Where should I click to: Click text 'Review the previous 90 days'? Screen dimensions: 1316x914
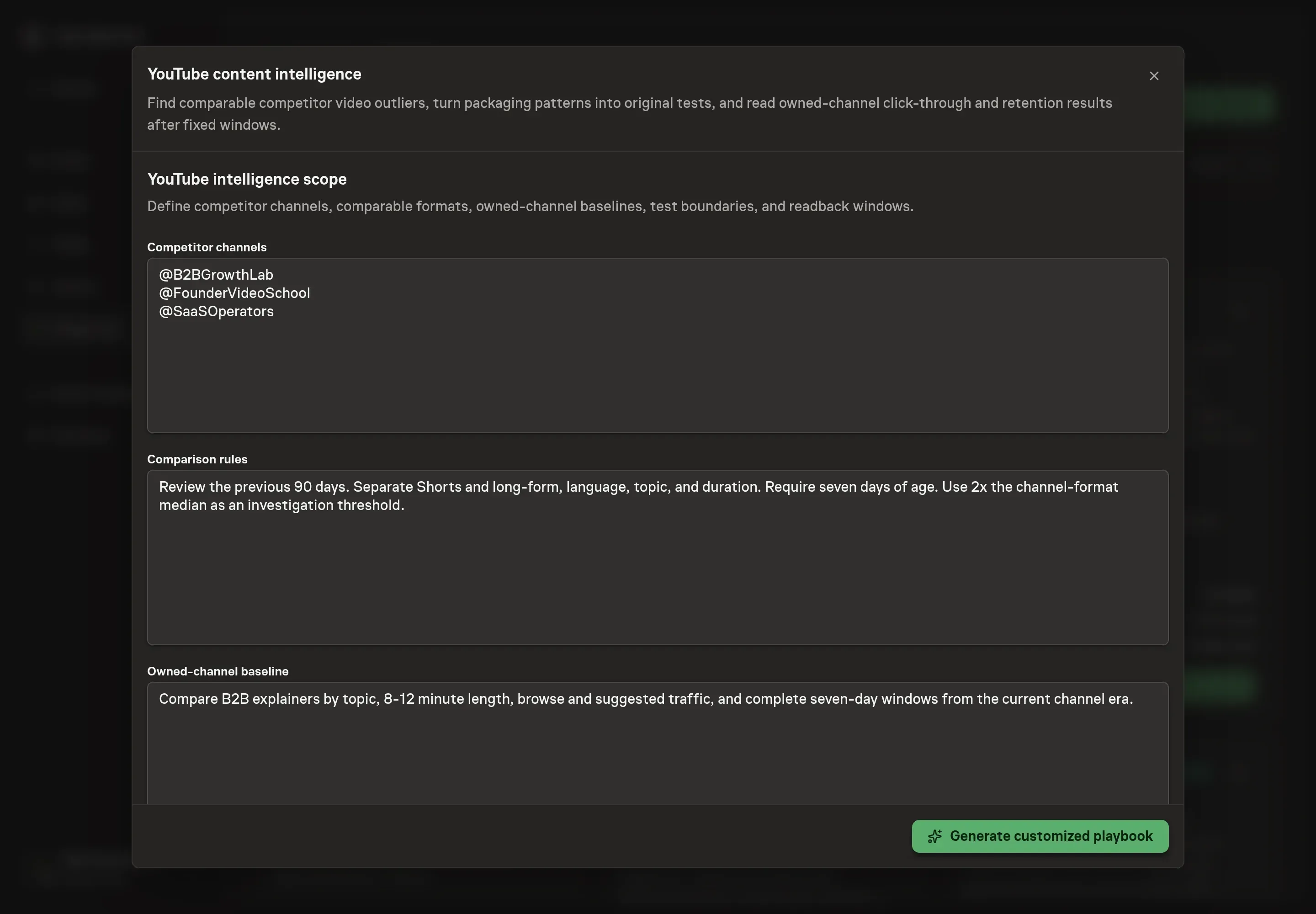[254, 487]
